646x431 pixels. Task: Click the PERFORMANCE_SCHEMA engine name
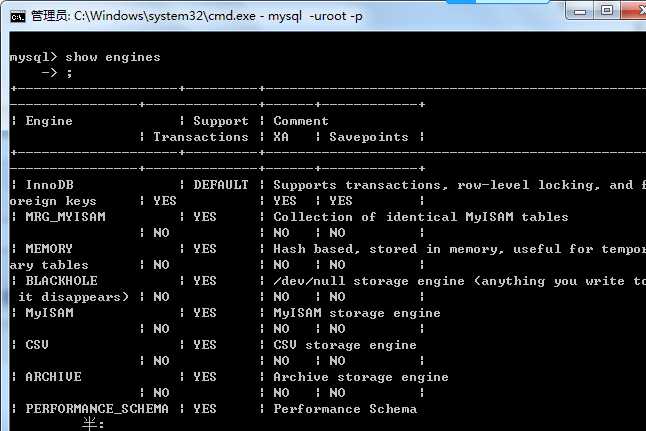97,409
